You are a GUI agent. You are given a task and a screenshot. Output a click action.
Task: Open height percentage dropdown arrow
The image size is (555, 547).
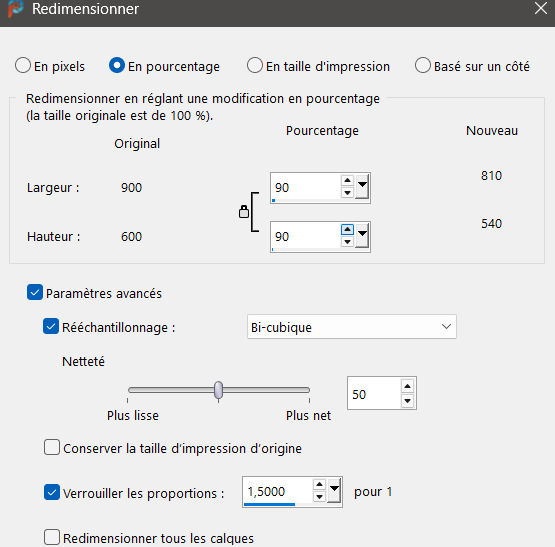(362, 235)
